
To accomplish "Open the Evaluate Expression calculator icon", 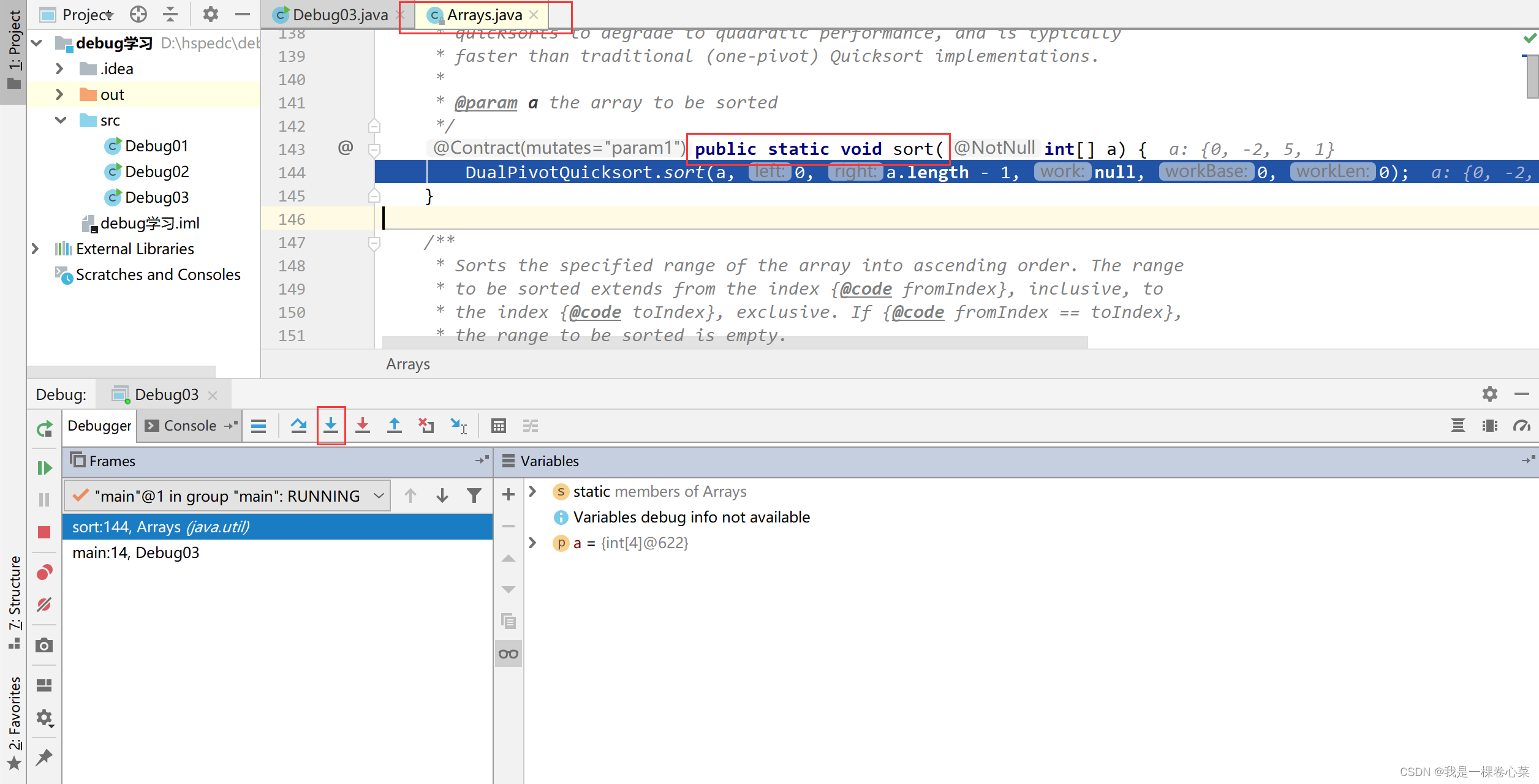I will 499,426.
